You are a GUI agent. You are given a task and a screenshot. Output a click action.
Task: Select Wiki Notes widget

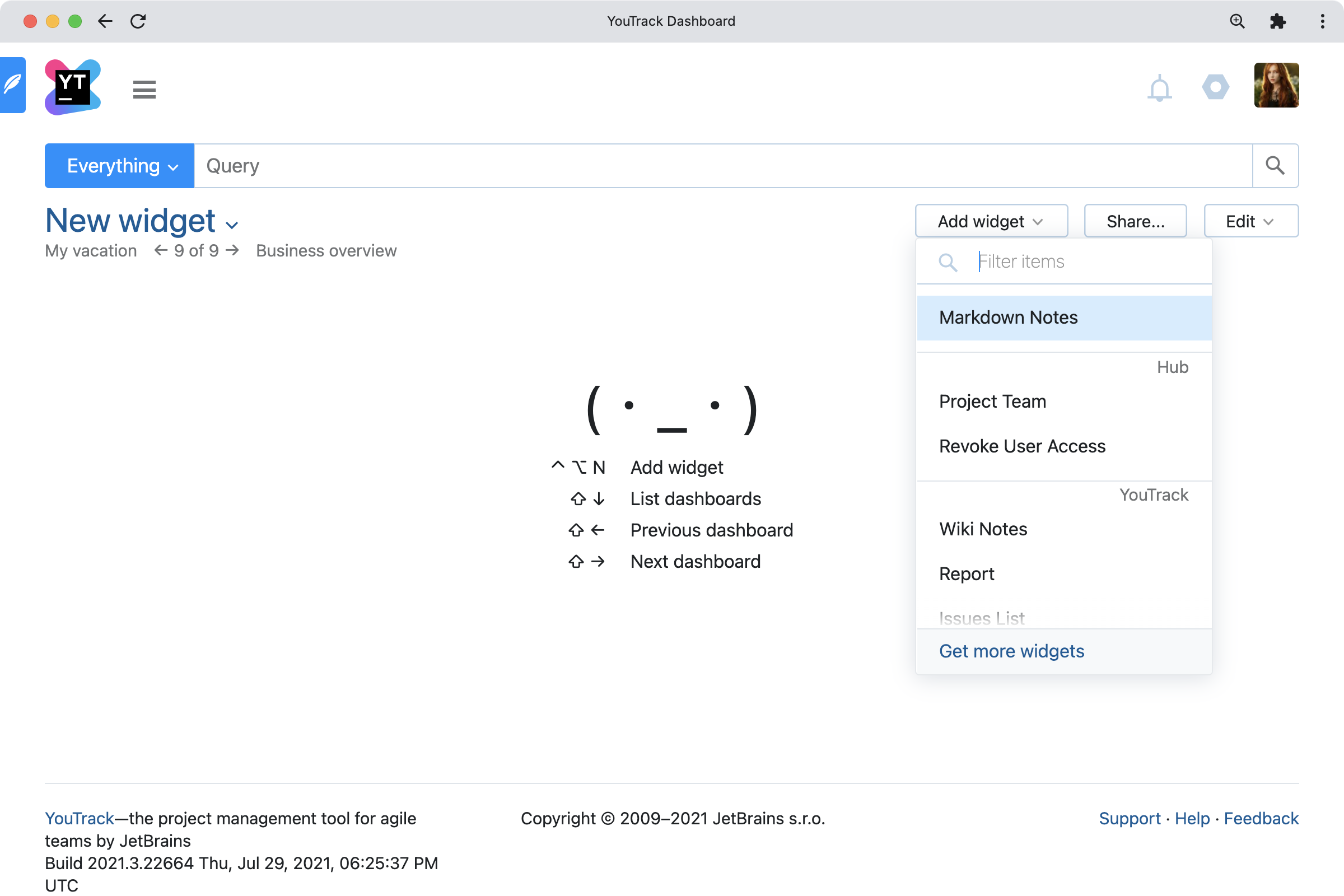1064,529
